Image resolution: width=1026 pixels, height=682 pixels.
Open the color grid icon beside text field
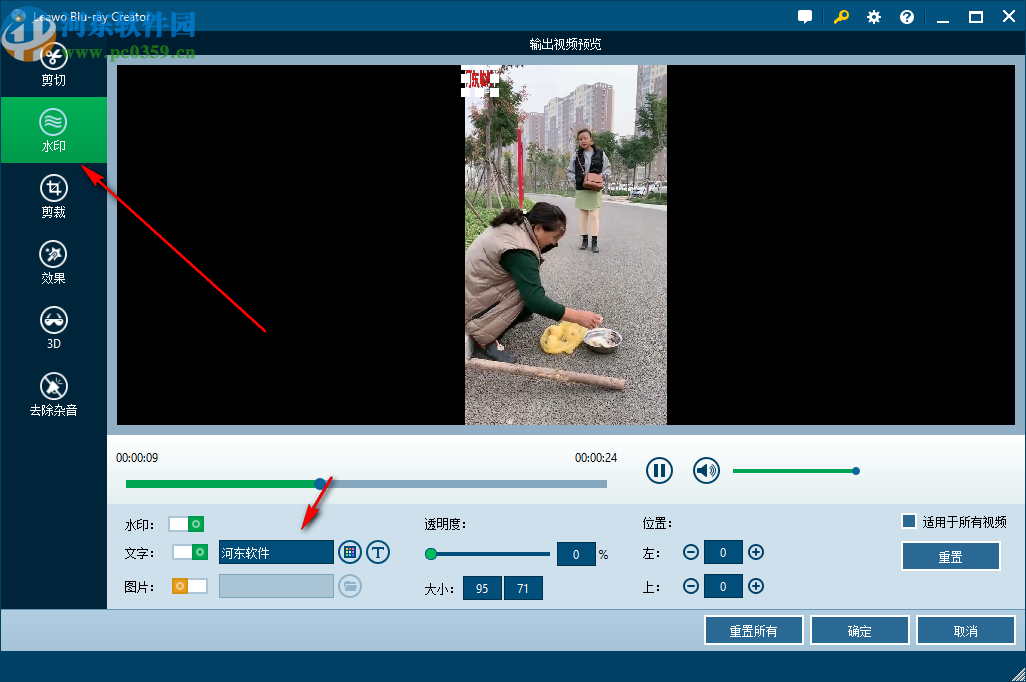pyautogui.click(x=349, y=552)
